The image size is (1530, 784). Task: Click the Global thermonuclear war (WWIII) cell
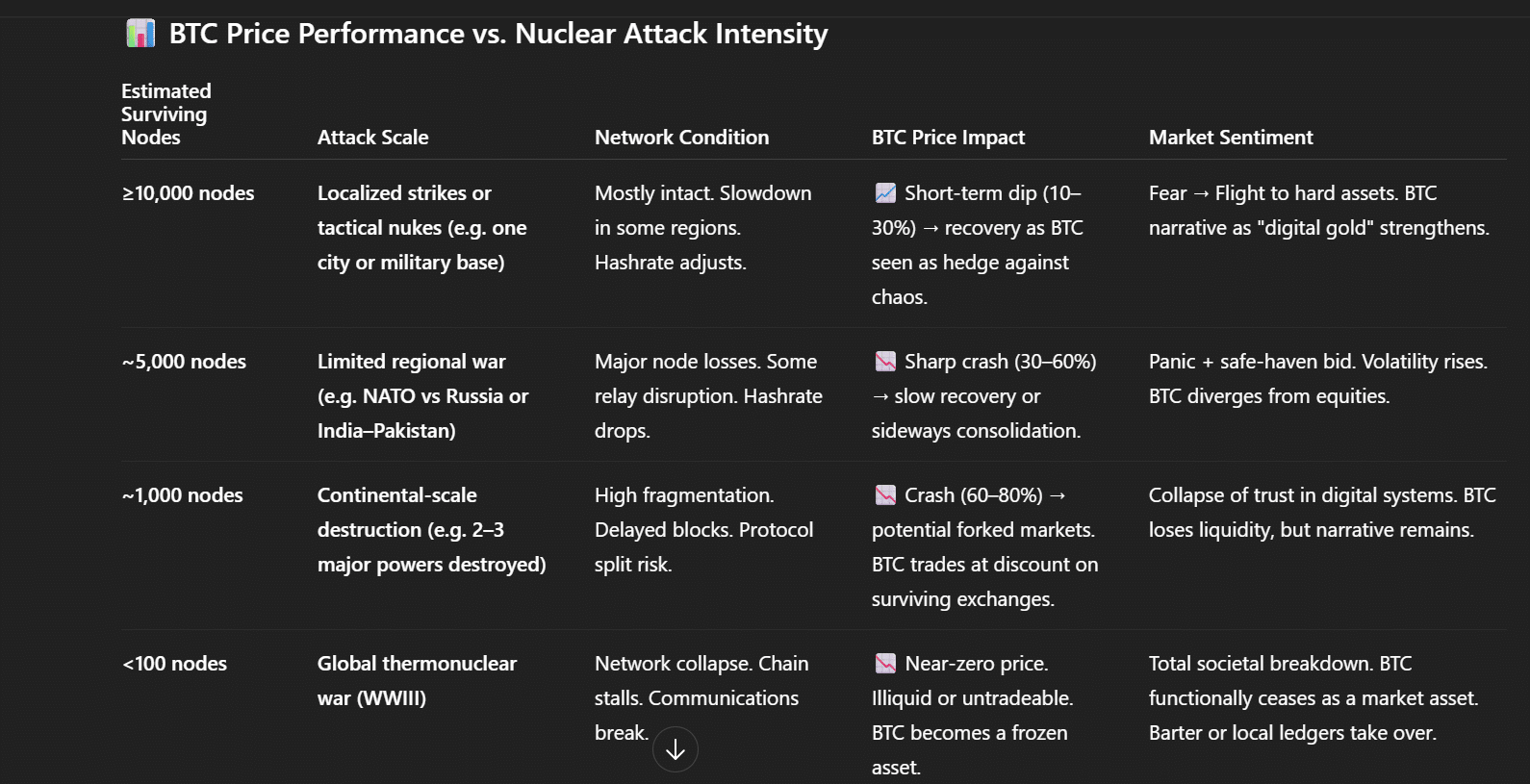coord(417,681)
